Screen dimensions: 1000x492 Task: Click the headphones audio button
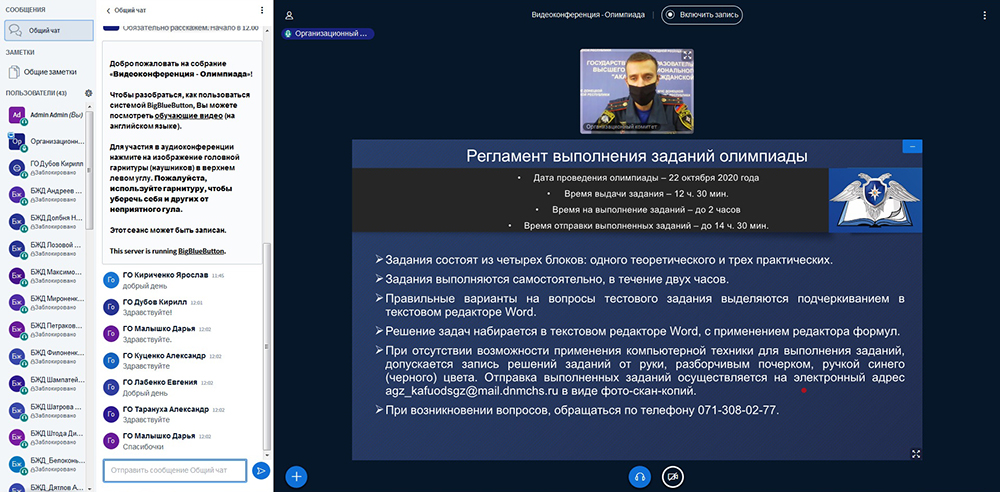(640, 476)
